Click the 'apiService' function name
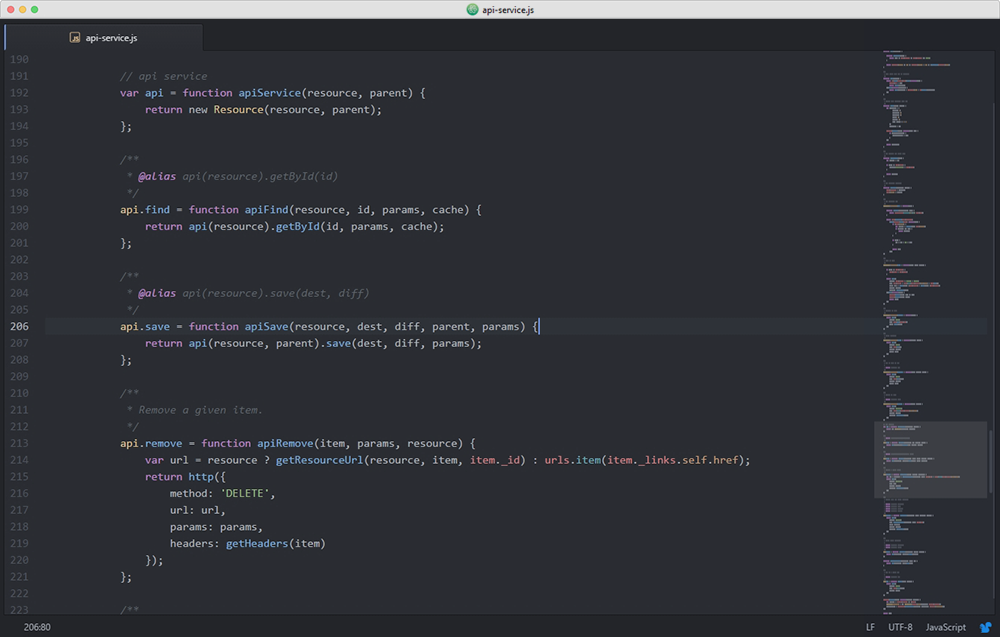Viewport: 1000px width, 637px height. (269, 93)
